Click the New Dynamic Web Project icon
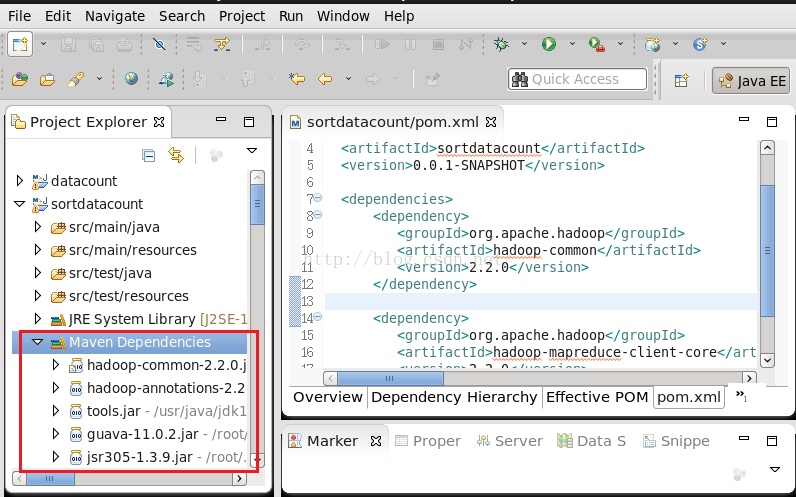Viewport: 796px width, 497px height. pyautogui.click(x=652, y=44)
